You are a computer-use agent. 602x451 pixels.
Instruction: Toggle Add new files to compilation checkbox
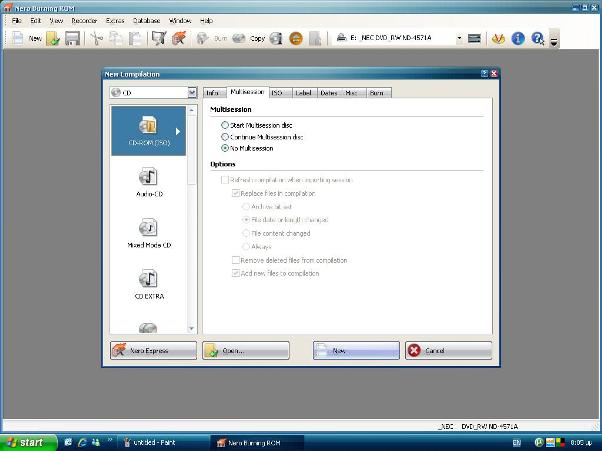coord(236,273)
